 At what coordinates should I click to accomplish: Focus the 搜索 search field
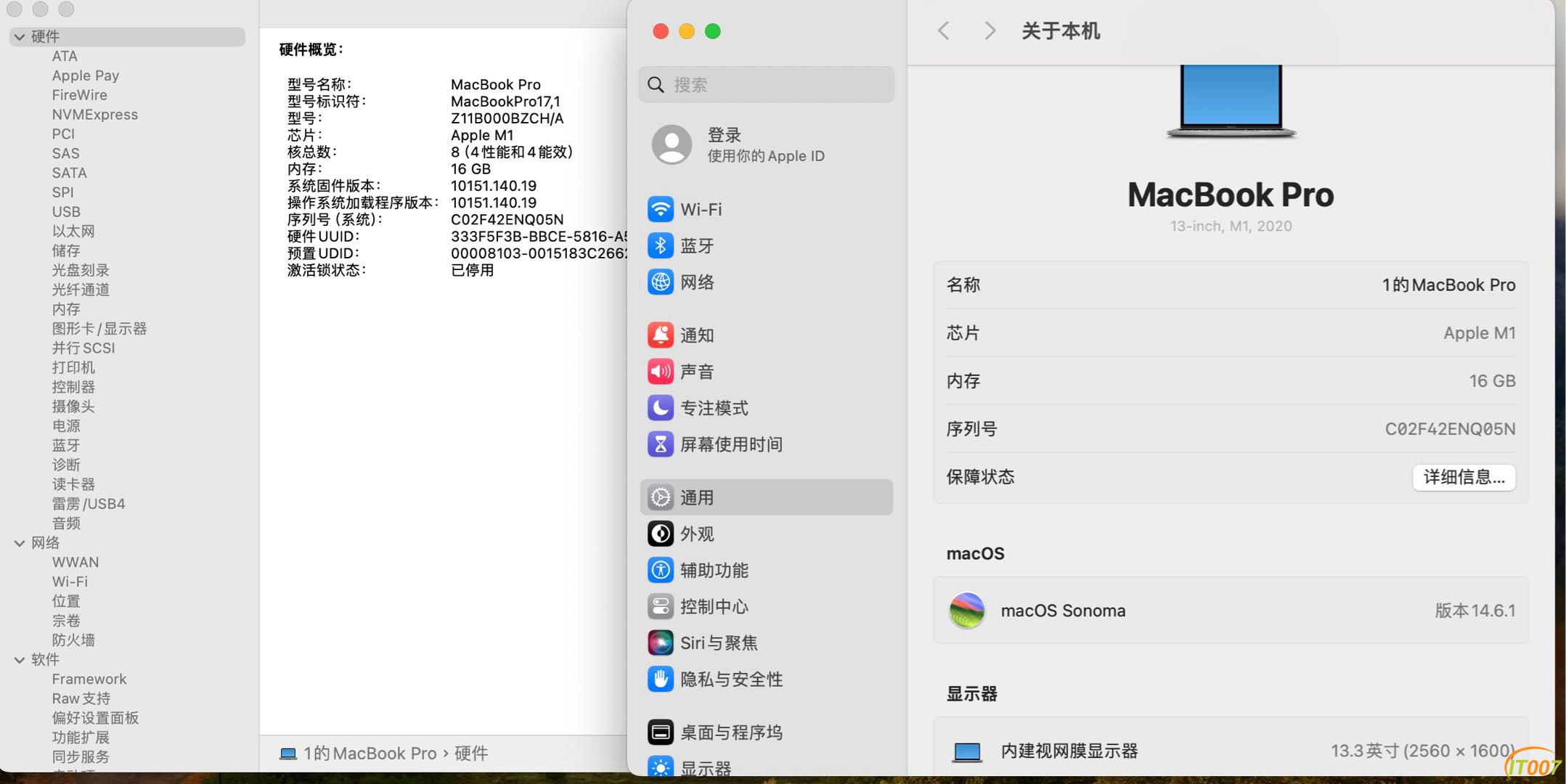click(766, 85)
